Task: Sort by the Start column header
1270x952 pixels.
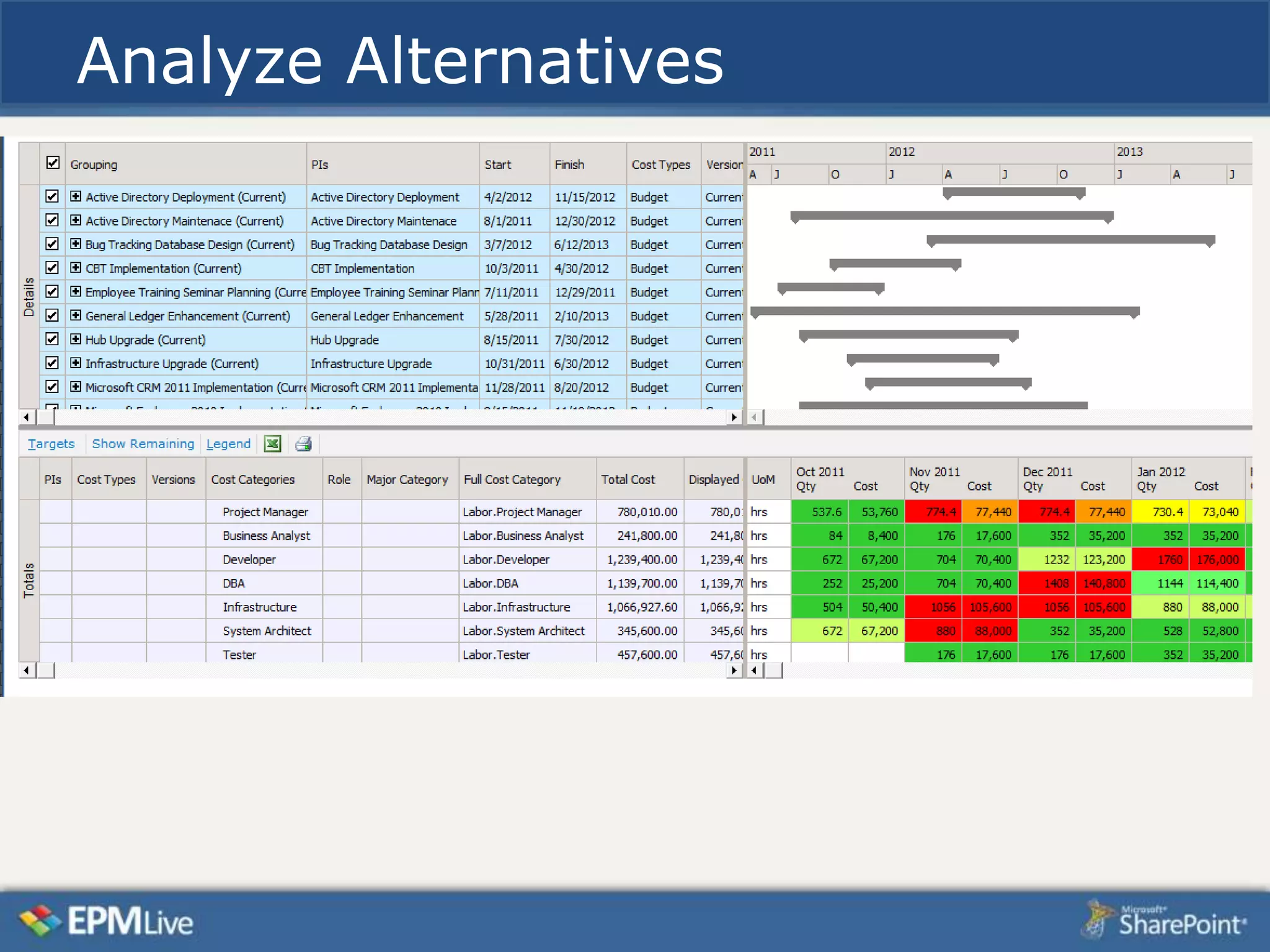Action: [x=515, y=164]
